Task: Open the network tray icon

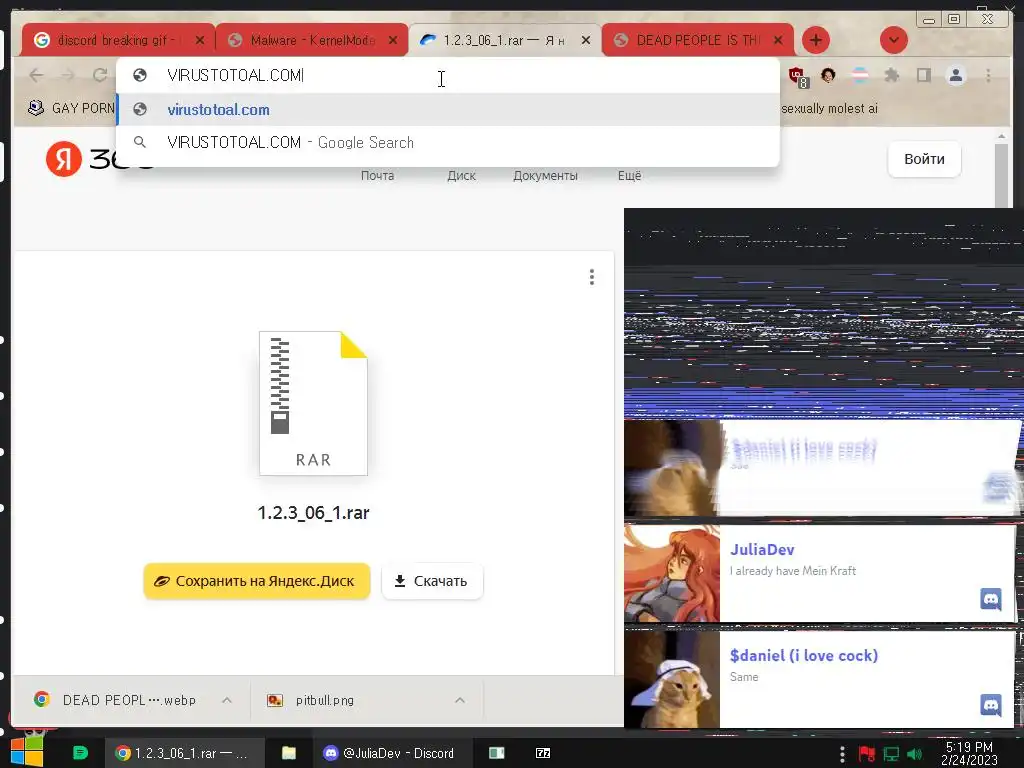Action: (891, 754)
